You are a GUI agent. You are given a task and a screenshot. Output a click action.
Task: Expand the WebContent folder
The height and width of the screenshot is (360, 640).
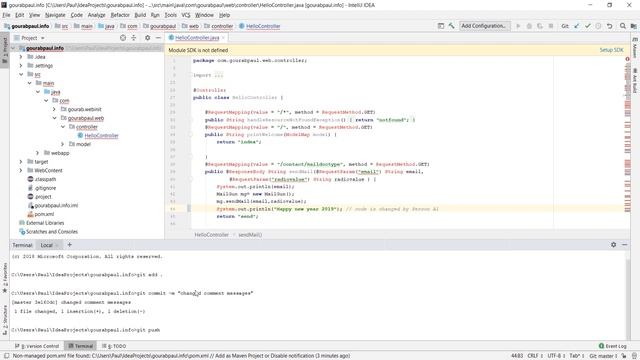click(x=21, y=170)
